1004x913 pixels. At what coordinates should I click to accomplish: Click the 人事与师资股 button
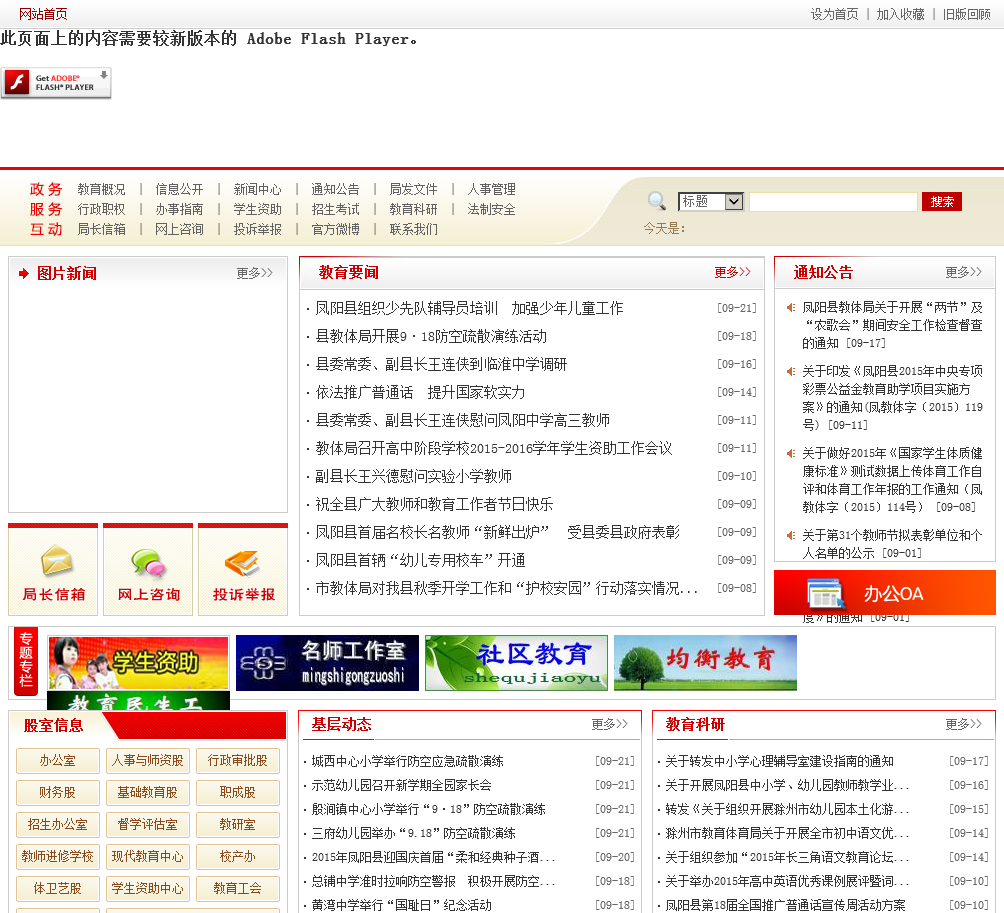tap(147, 761)
